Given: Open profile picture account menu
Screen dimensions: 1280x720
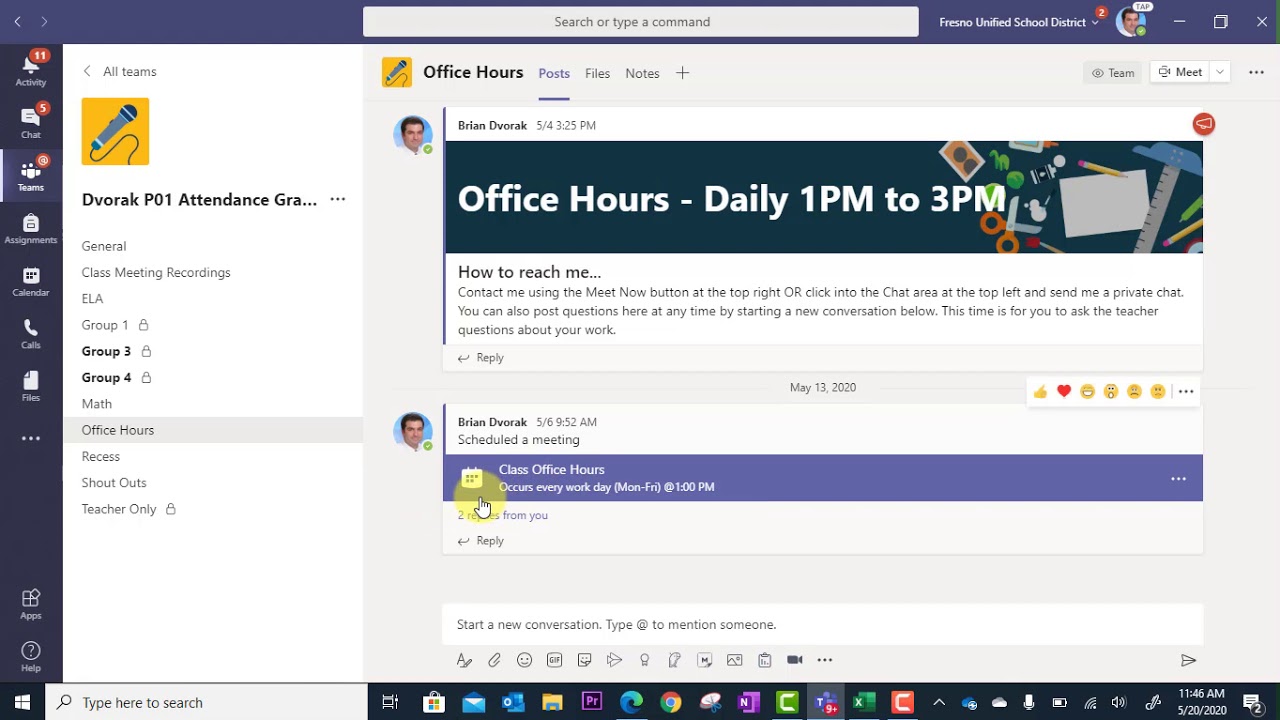Looking at the screenshot, I should pyautogui.click(x=1131, y=21).
